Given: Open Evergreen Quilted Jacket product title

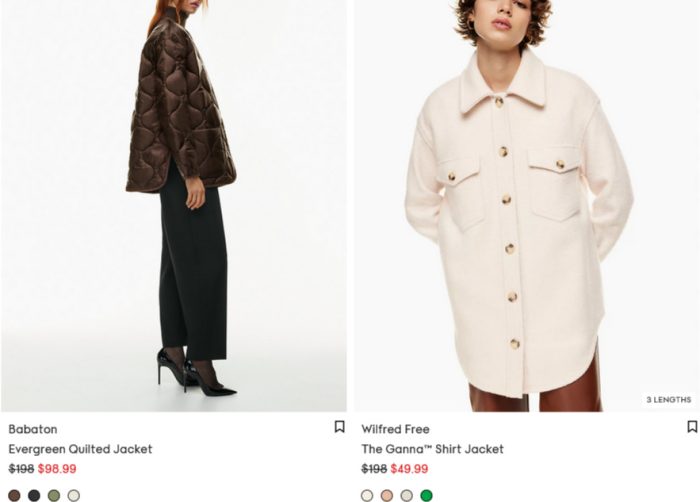Looking at the screenshot, I should pos(80,449).
